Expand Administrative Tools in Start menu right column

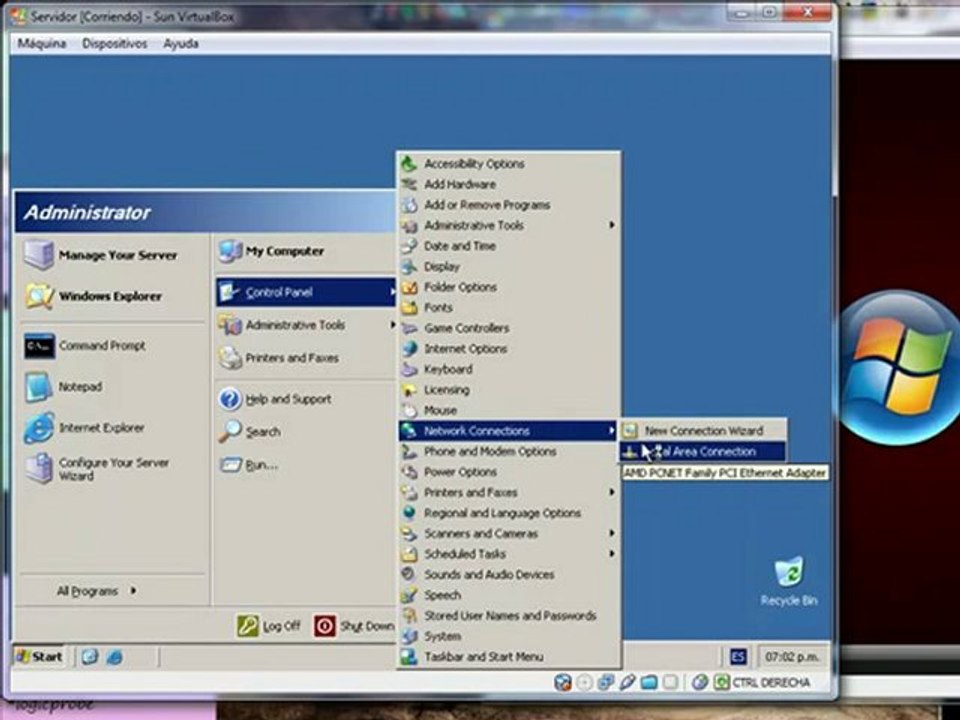pos(306,325)
